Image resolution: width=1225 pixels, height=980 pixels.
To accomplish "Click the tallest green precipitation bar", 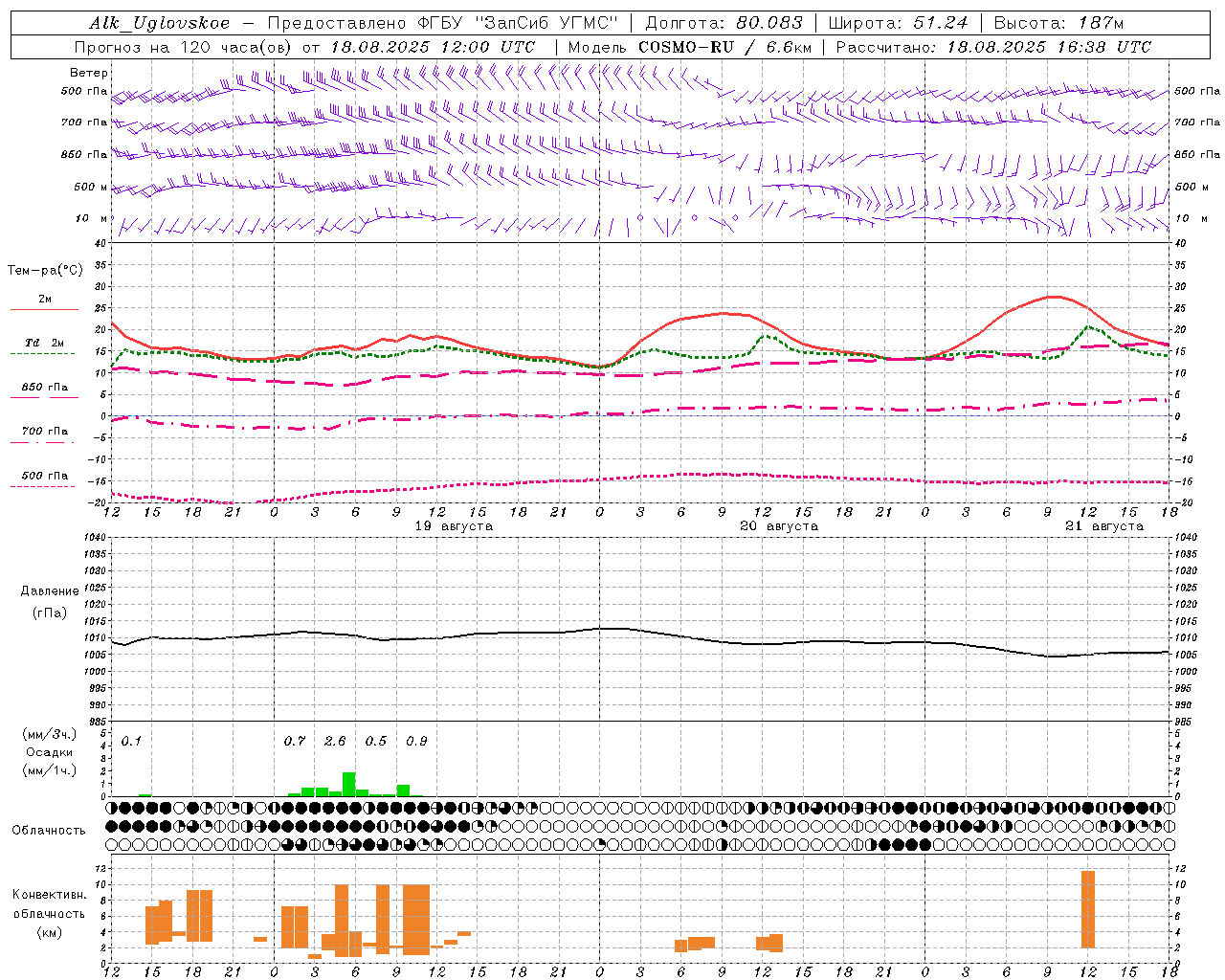I will 349,784.
